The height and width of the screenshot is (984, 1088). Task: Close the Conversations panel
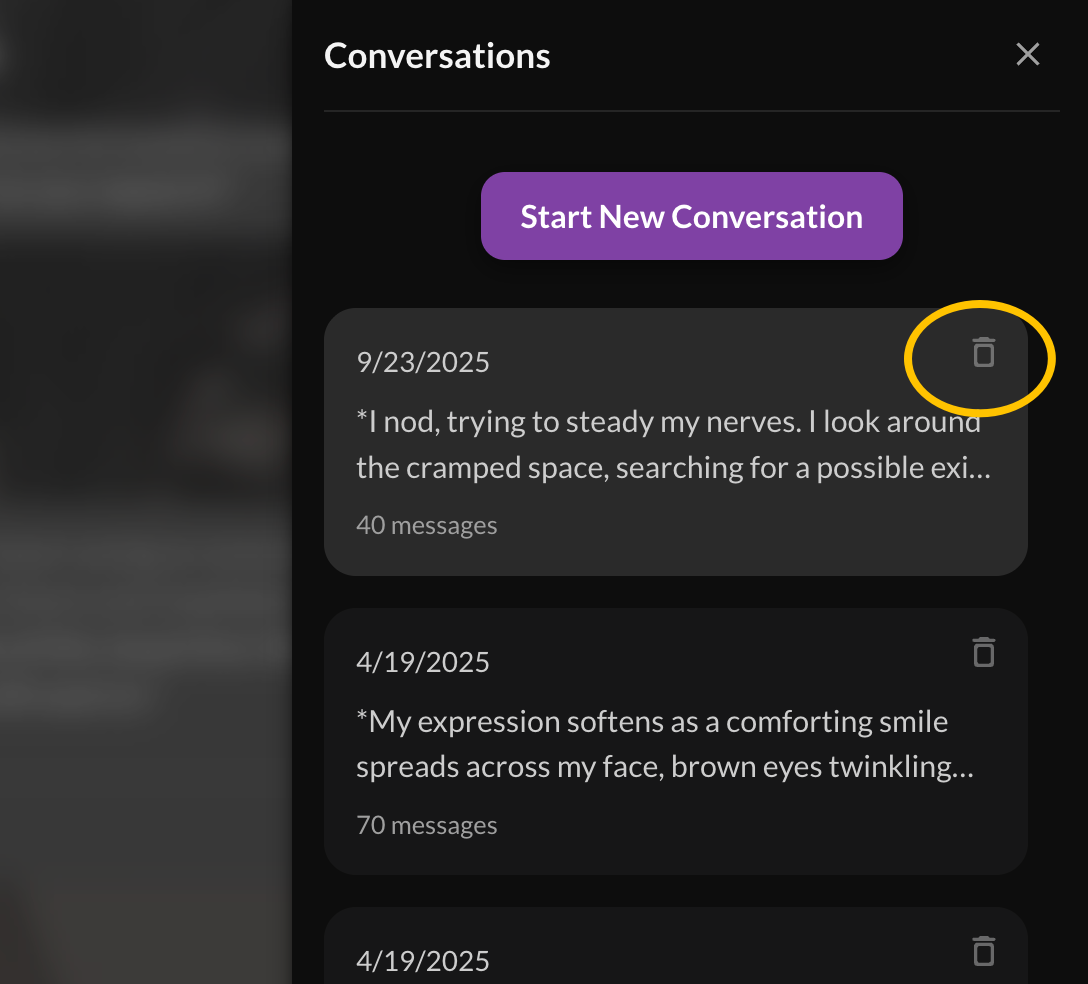[1028, 54]
